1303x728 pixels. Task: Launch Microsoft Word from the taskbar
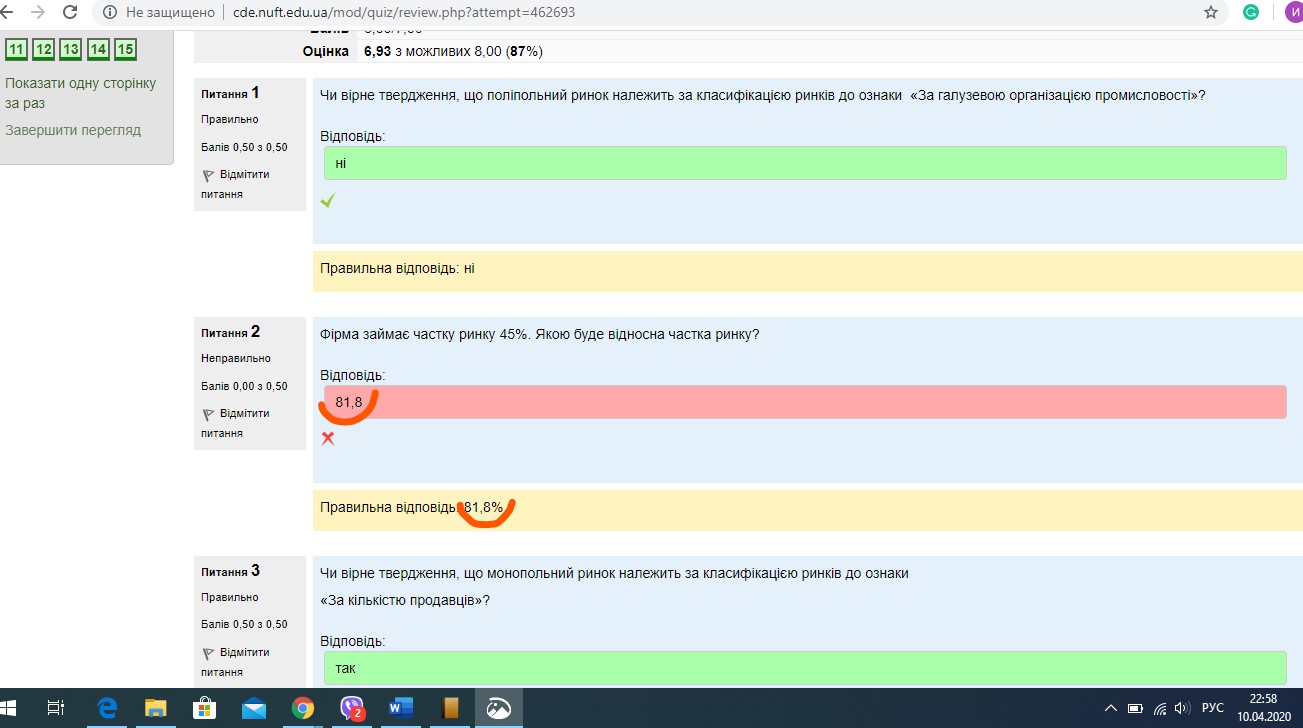click(400, 707)
